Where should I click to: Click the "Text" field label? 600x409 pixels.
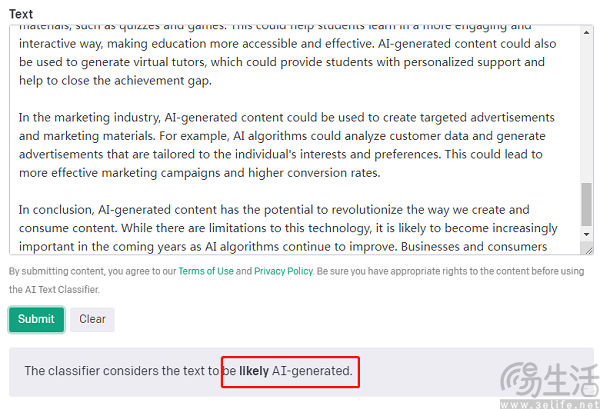[x=21, y=14]
